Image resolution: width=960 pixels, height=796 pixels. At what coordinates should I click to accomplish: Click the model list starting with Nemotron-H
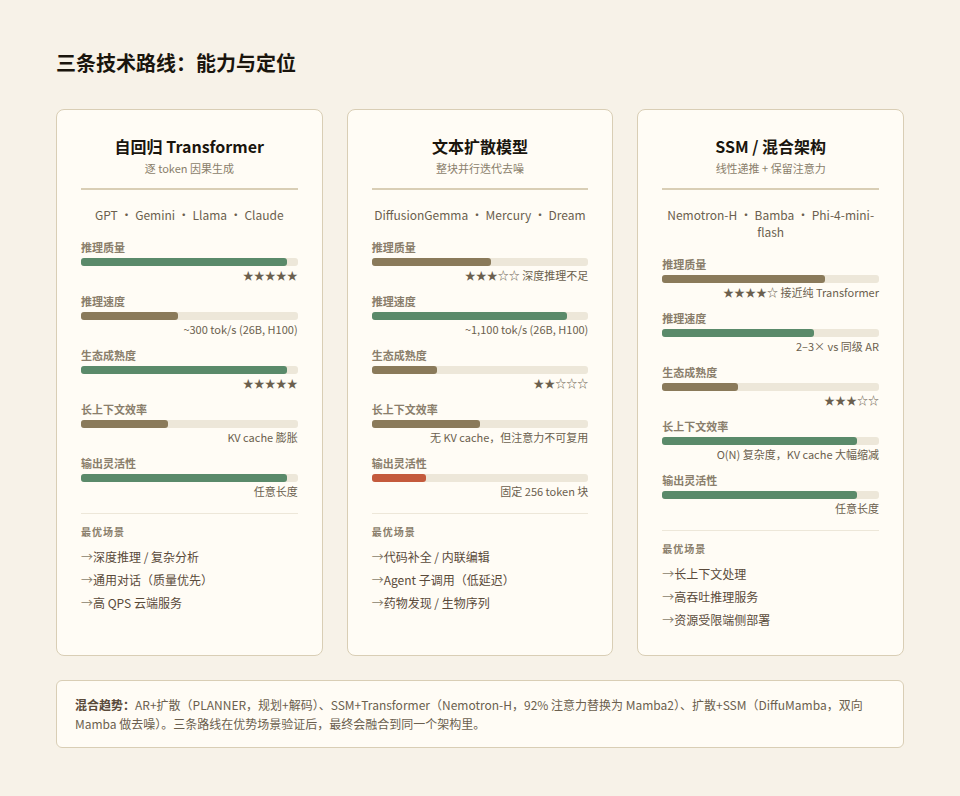[770, 224]
